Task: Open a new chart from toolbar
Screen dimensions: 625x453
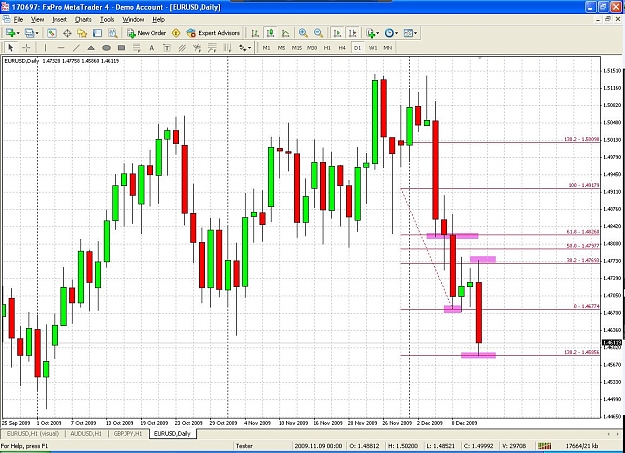Action: [10, 33]
